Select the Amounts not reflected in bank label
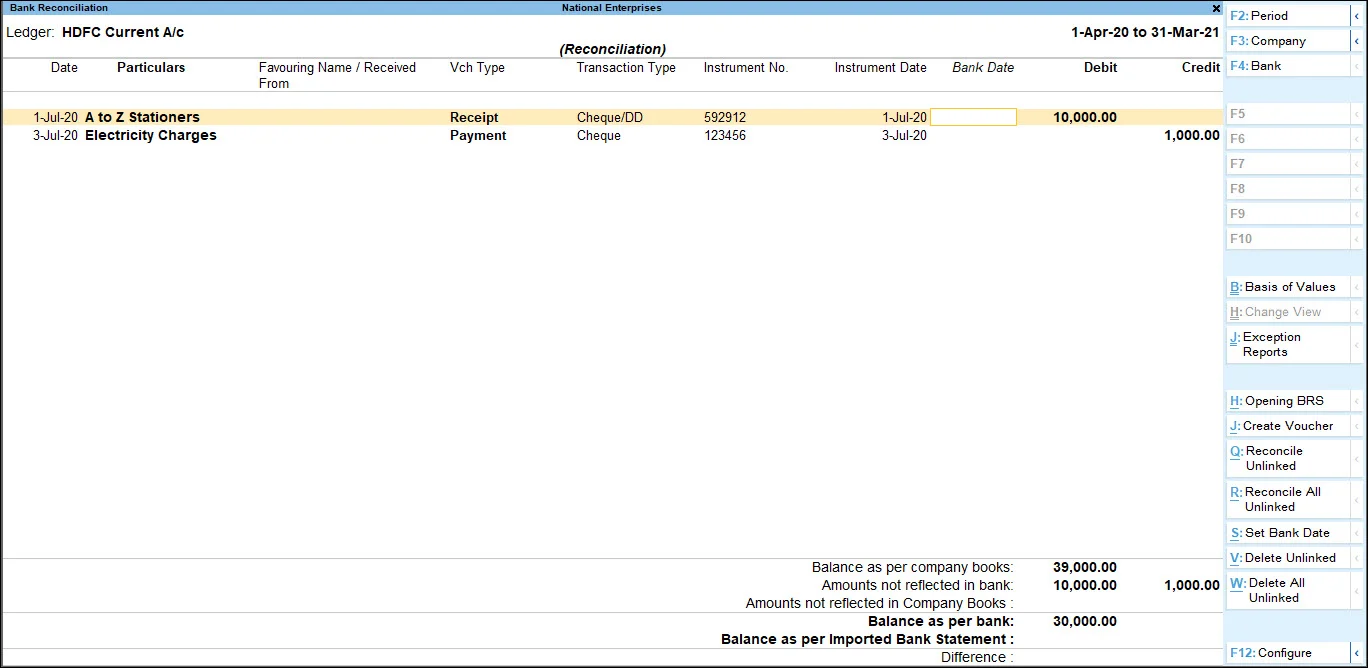 (917, 585)
